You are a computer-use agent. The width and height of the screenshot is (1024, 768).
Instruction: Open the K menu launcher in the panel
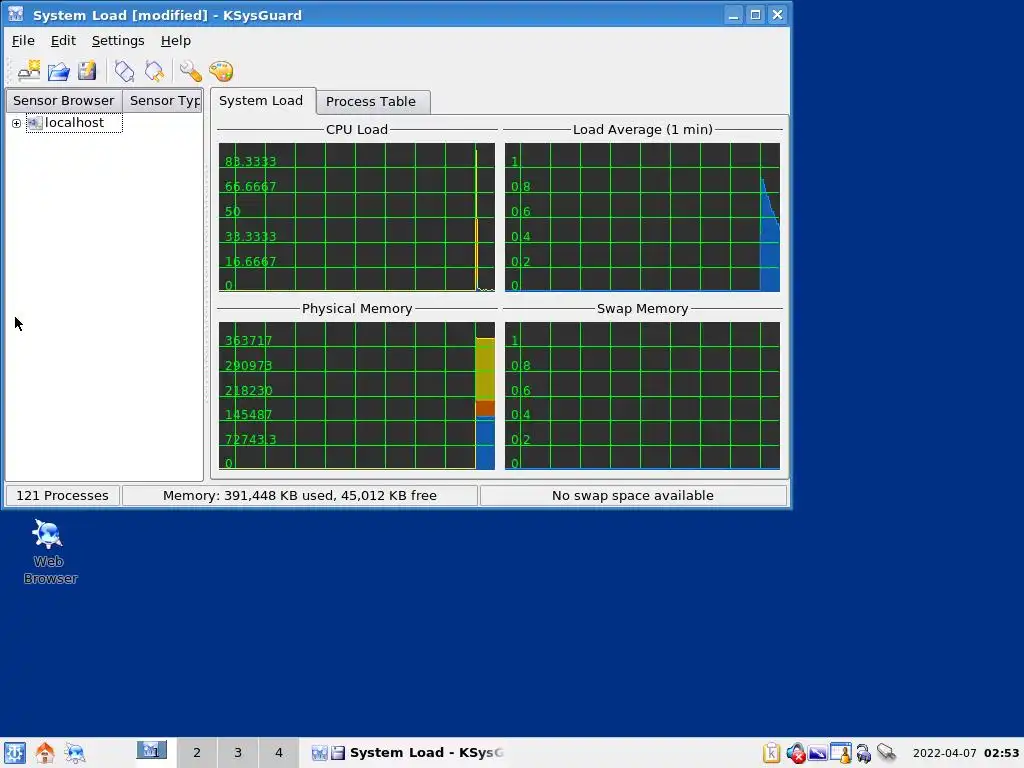coord(15,753)
